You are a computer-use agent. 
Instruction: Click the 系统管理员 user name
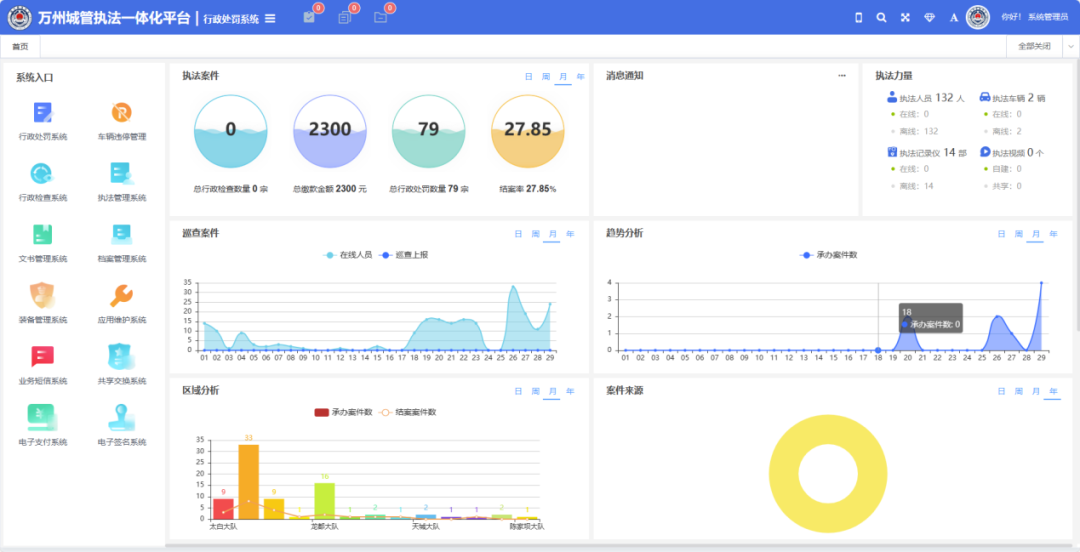pyautogui.click(x=1048, y=17)
